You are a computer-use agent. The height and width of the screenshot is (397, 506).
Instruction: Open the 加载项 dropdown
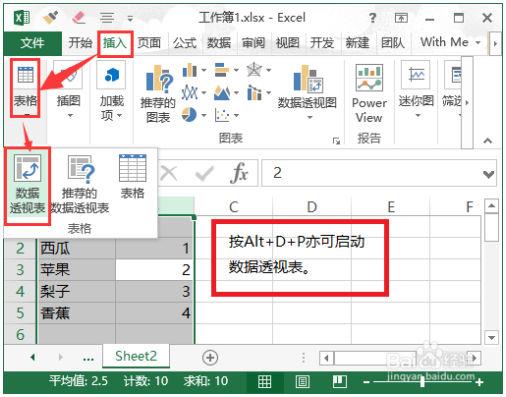coord(112,90)
